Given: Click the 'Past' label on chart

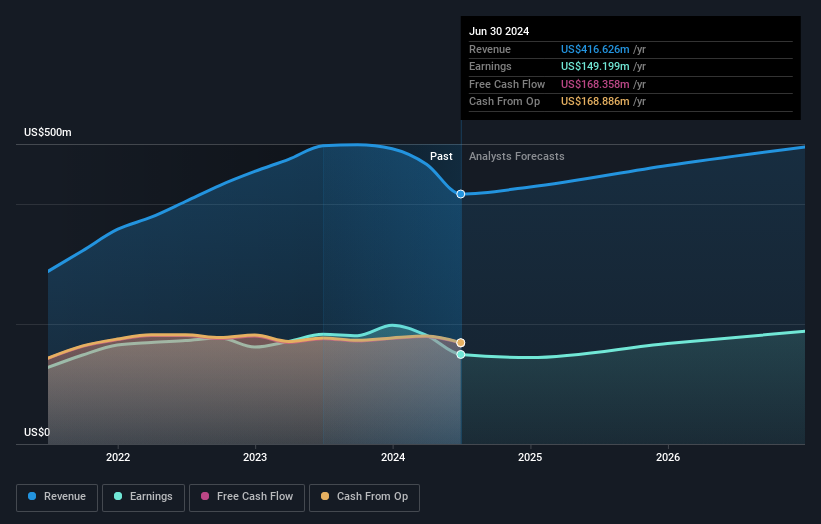Looking at the screenshot, I should tap(441, 157).
